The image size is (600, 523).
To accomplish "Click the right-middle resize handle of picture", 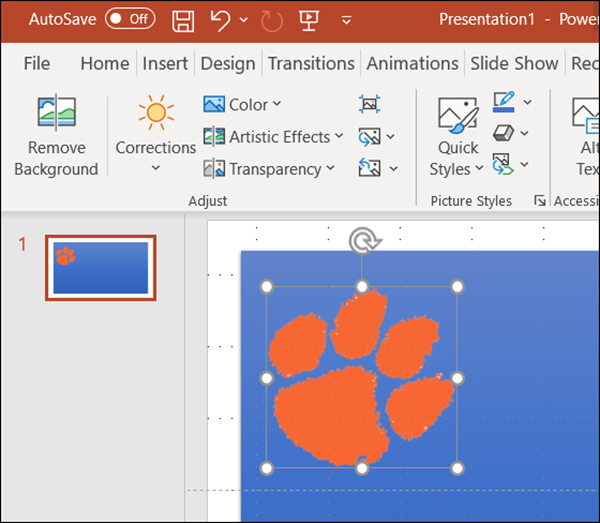I will point(457,378).
